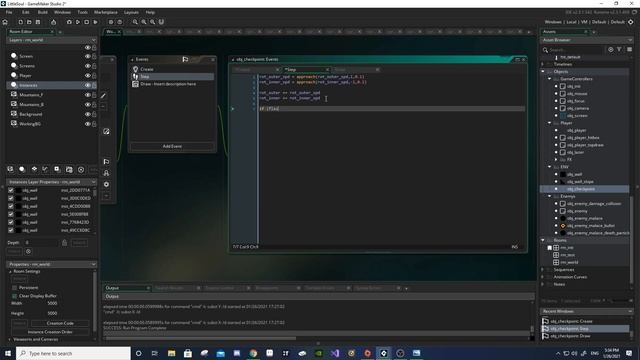Uncheck the first obj_wall instance checkbox
The height and width of the screenshot is (360, 640).
tap(11, 190)
